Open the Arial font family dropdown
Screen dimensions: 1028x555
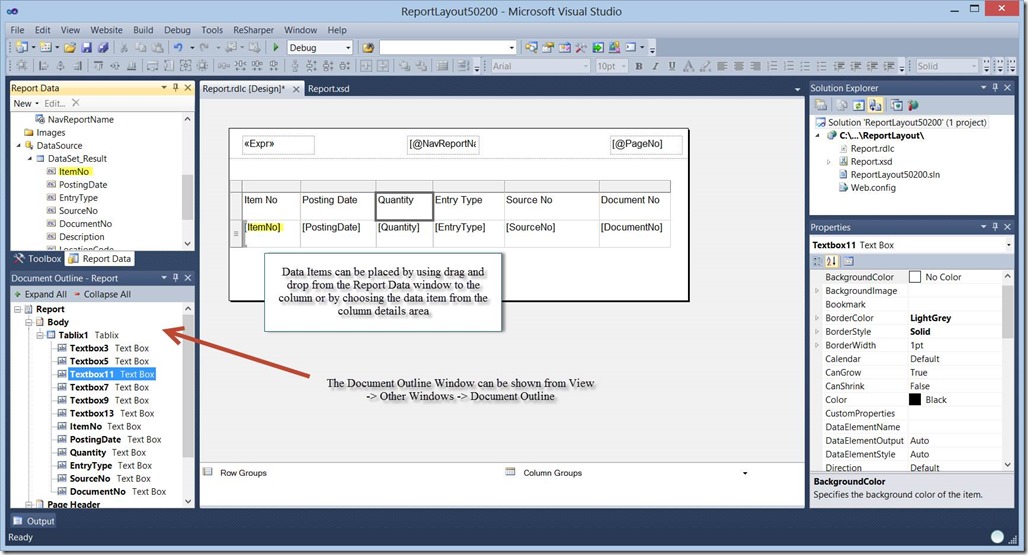(585, 66)
